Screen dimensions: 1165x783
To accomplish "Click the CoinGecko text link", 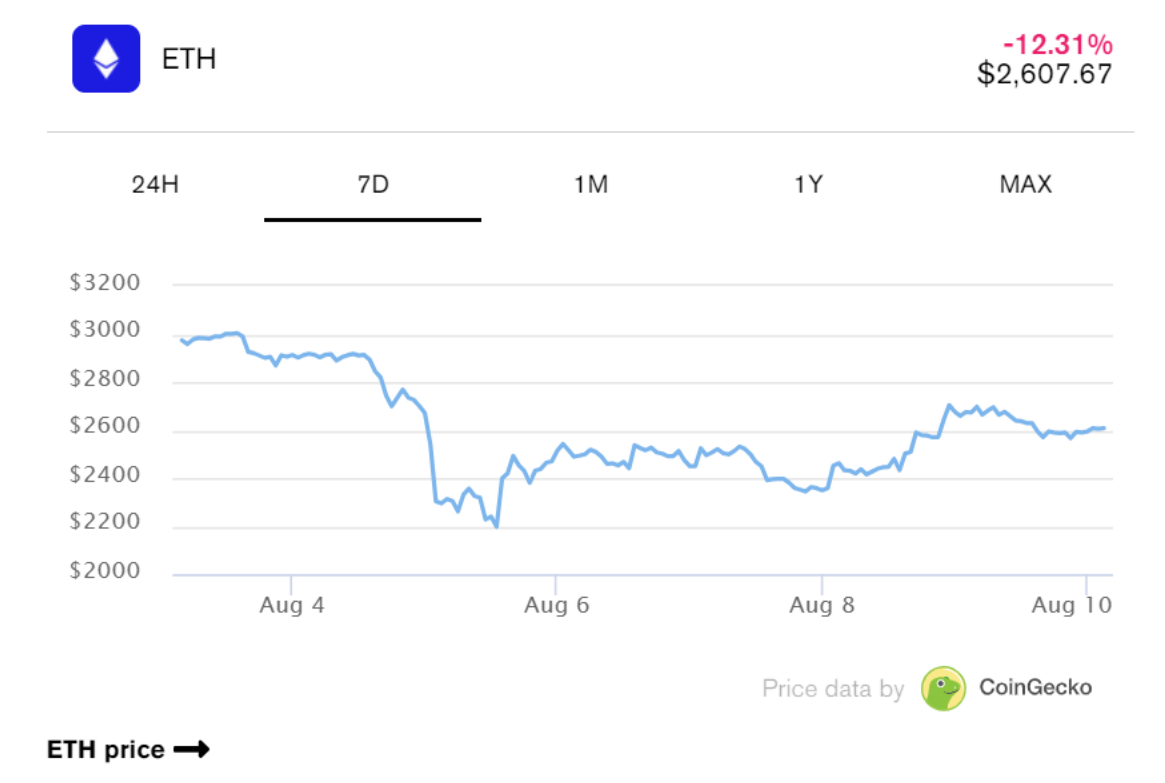I will (1035, 687).
